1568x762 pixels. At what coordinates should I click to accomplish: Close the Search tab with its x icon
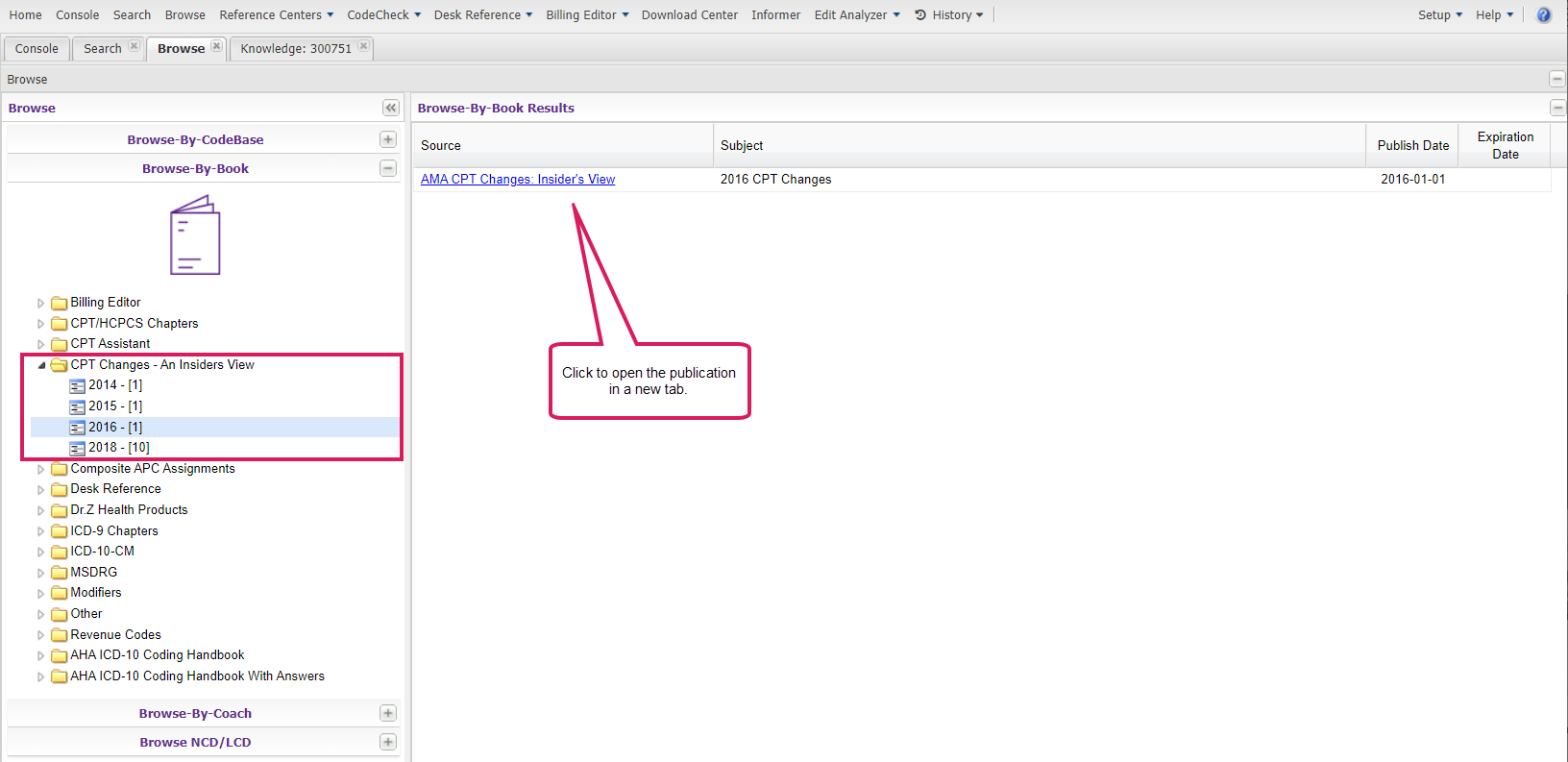click(134, 46)
